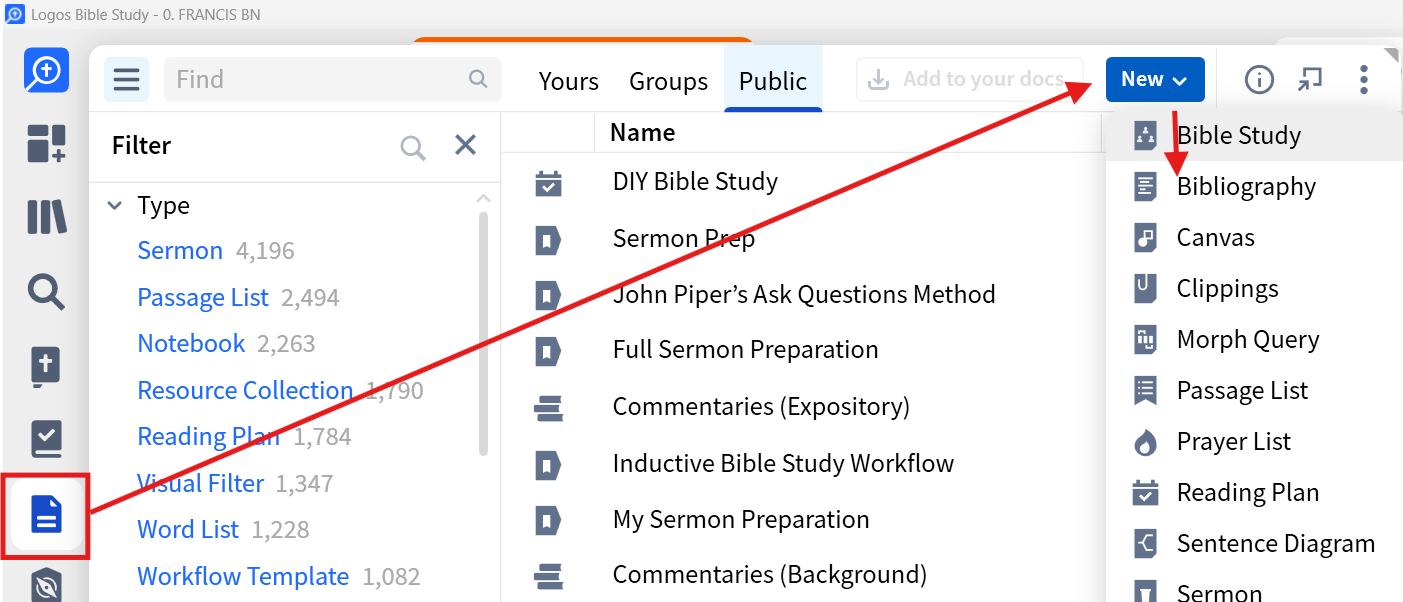
Task: Open Inductive Bible Study Workflow name
Action: 783,463
